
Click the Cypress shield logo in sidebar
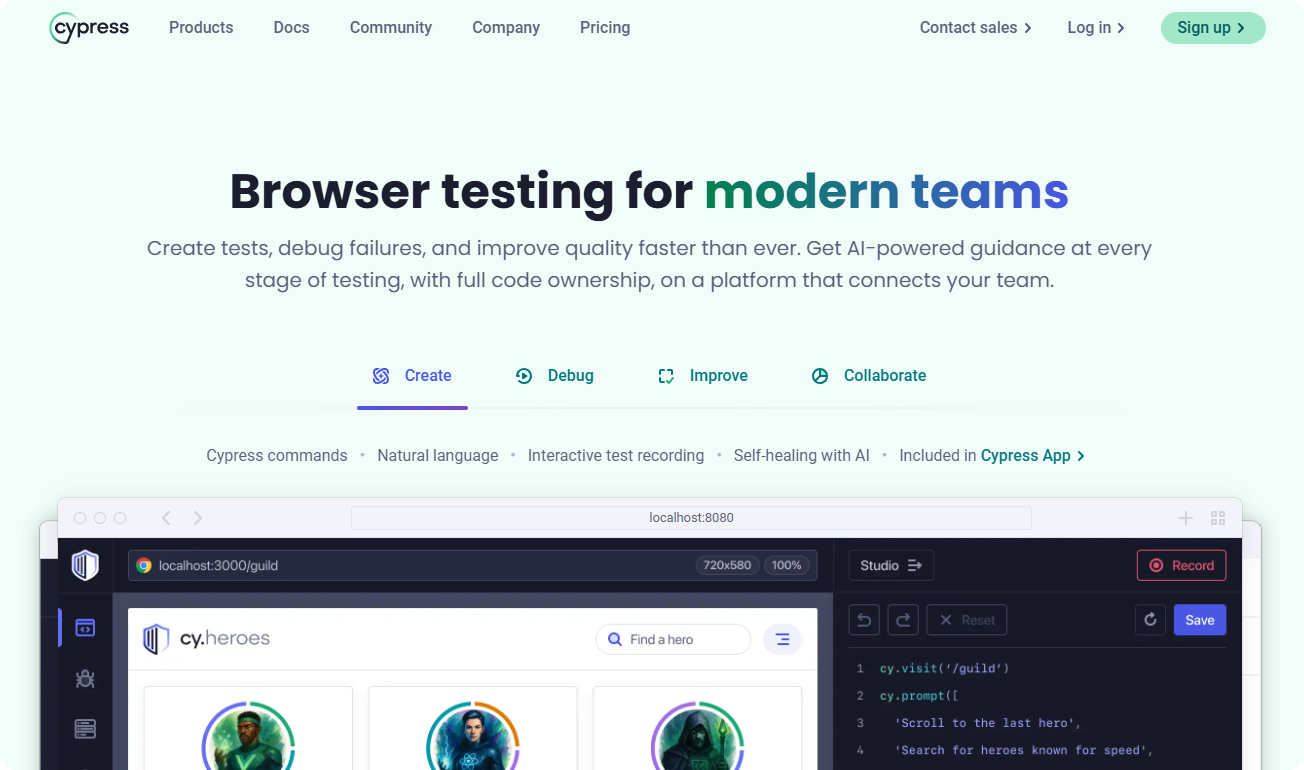tap(85, 565)
